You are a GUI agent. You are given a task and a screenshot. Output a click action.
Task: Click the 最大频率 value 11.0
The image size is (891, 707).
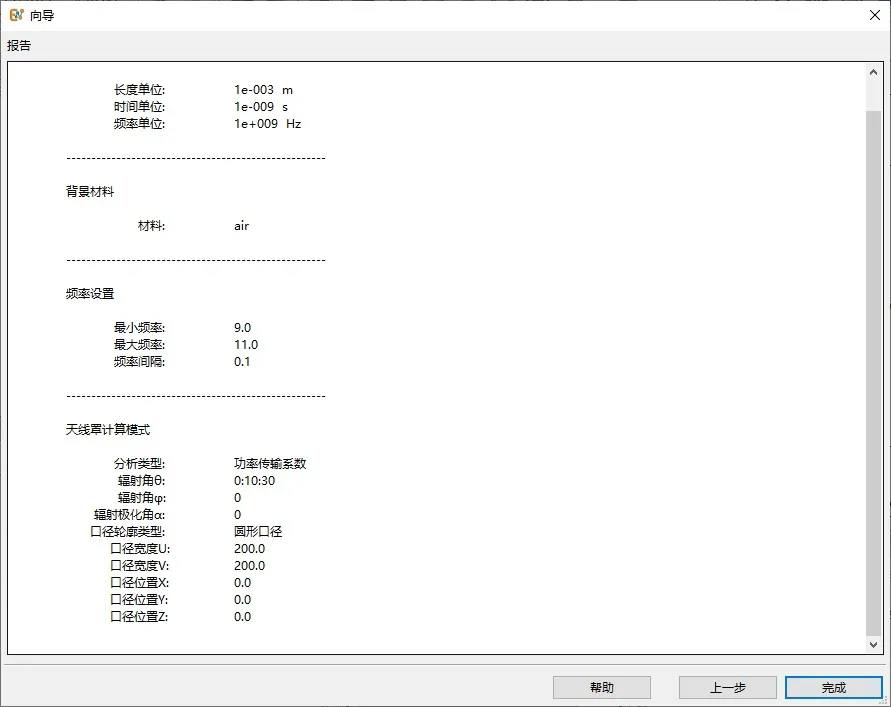pos(246,345)
